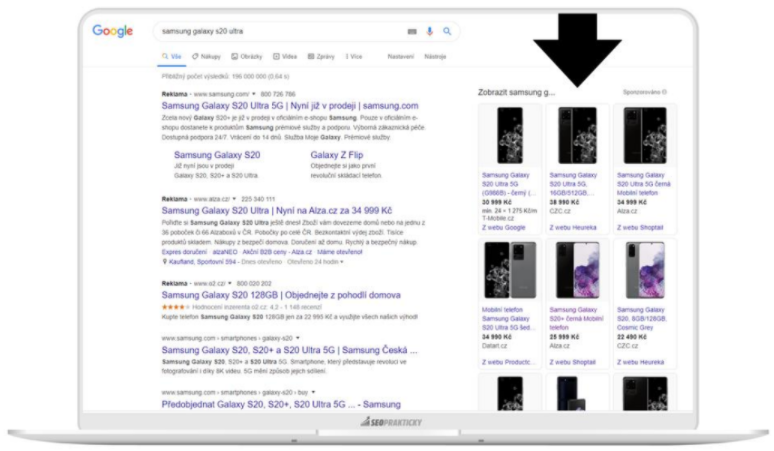Click Z webu Heureka under CZC.cz 38 990 Kč
The height and width of the screenshot is (451, 774).
pyautogui.click(x=573, y=228)
